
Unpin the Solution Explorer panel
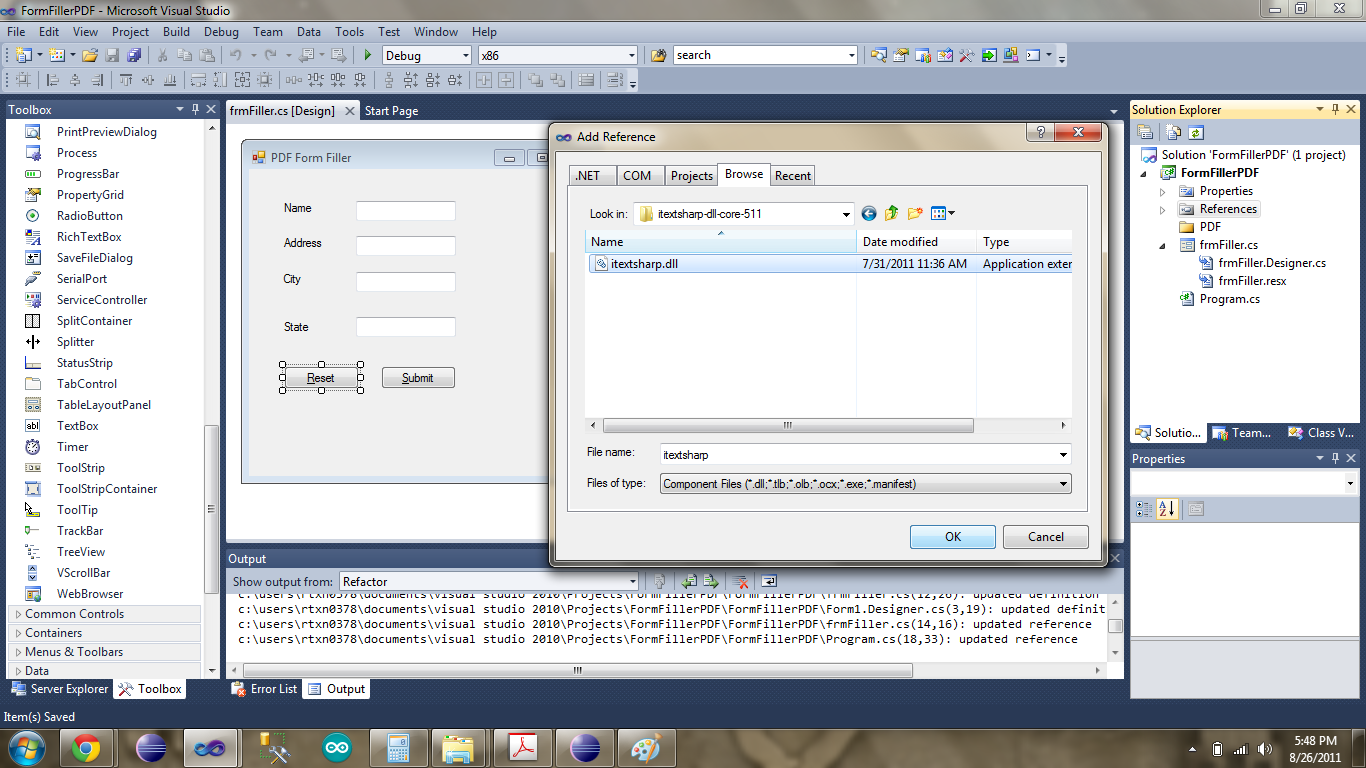tap(1337, 109)
